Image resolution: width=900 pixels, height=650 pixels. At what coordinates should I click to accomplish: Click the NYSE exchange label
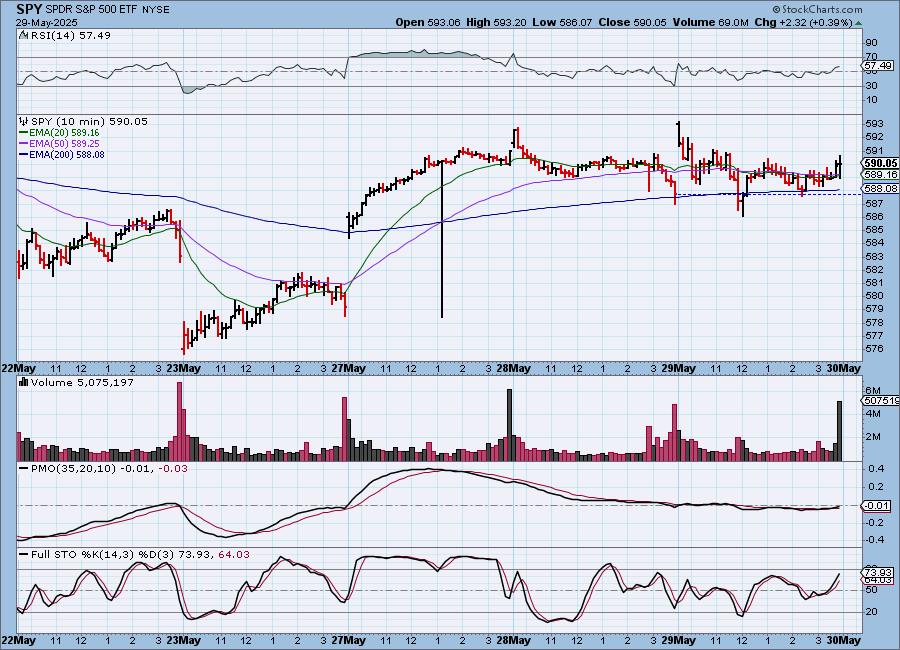pyautogui.click(x=157, y=10)
